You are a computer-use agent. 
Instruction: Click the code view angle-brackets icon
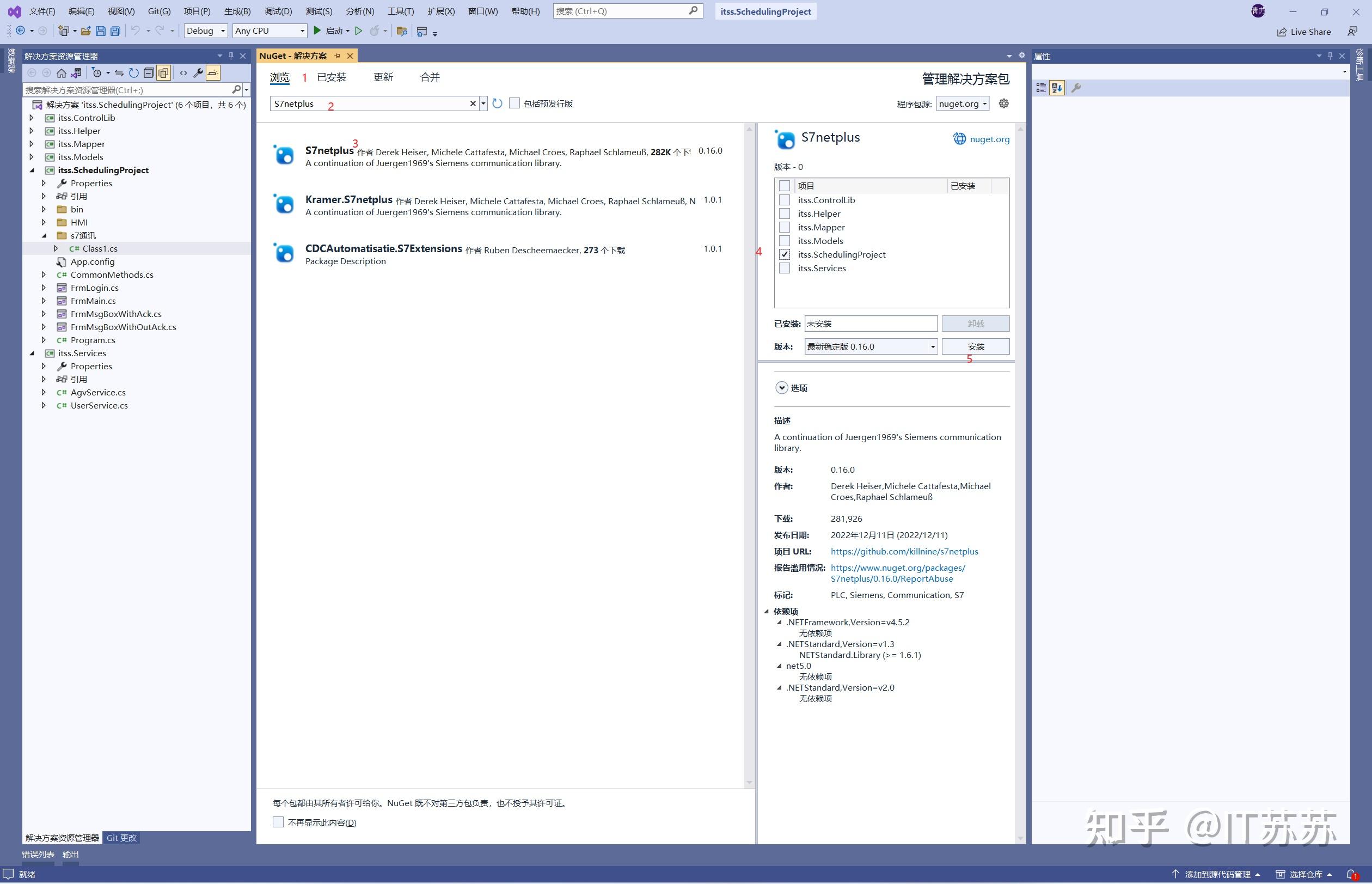point(184,73)
